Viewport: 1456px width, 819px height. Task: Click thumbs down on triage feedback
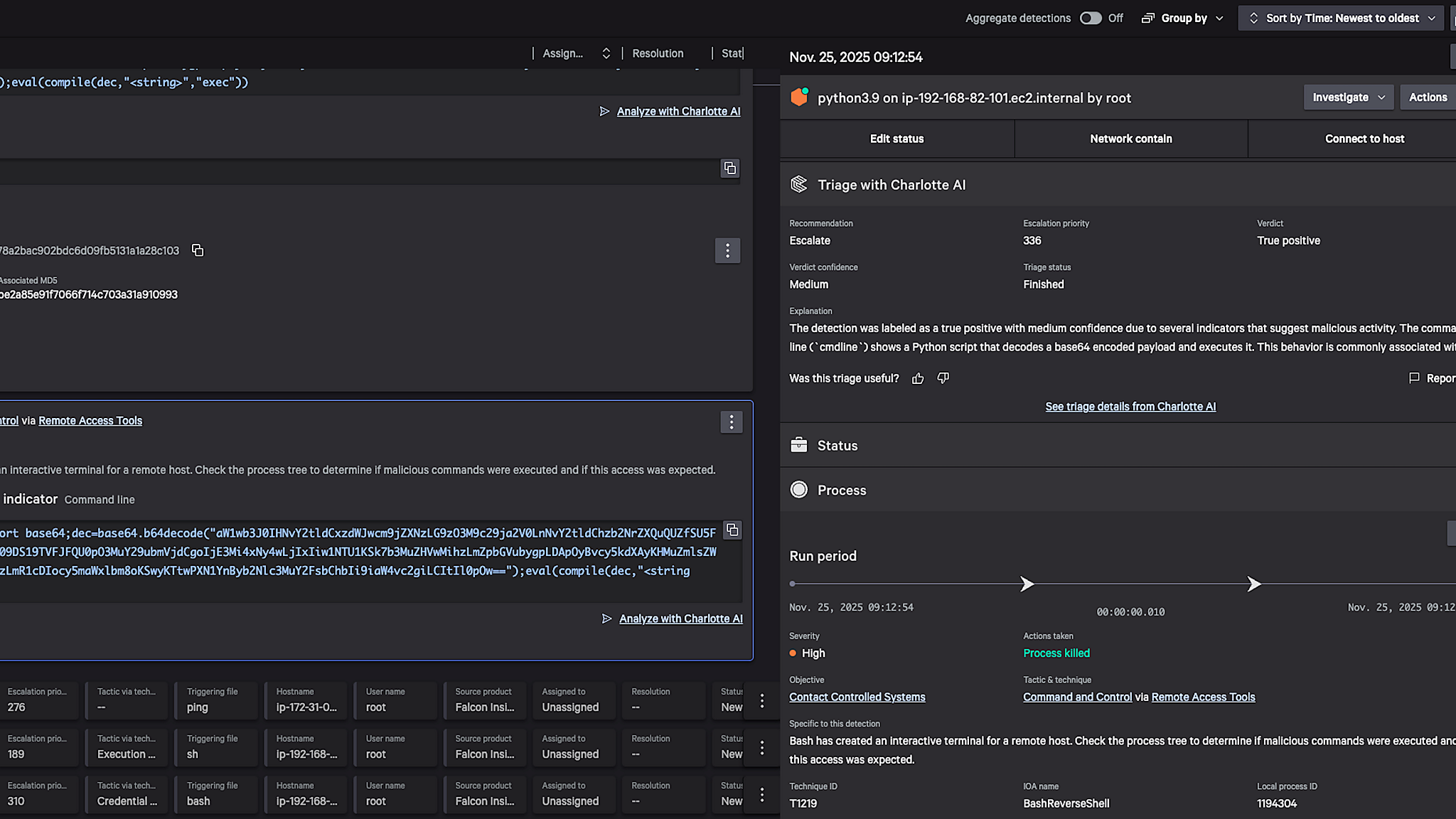coord(943,378)
